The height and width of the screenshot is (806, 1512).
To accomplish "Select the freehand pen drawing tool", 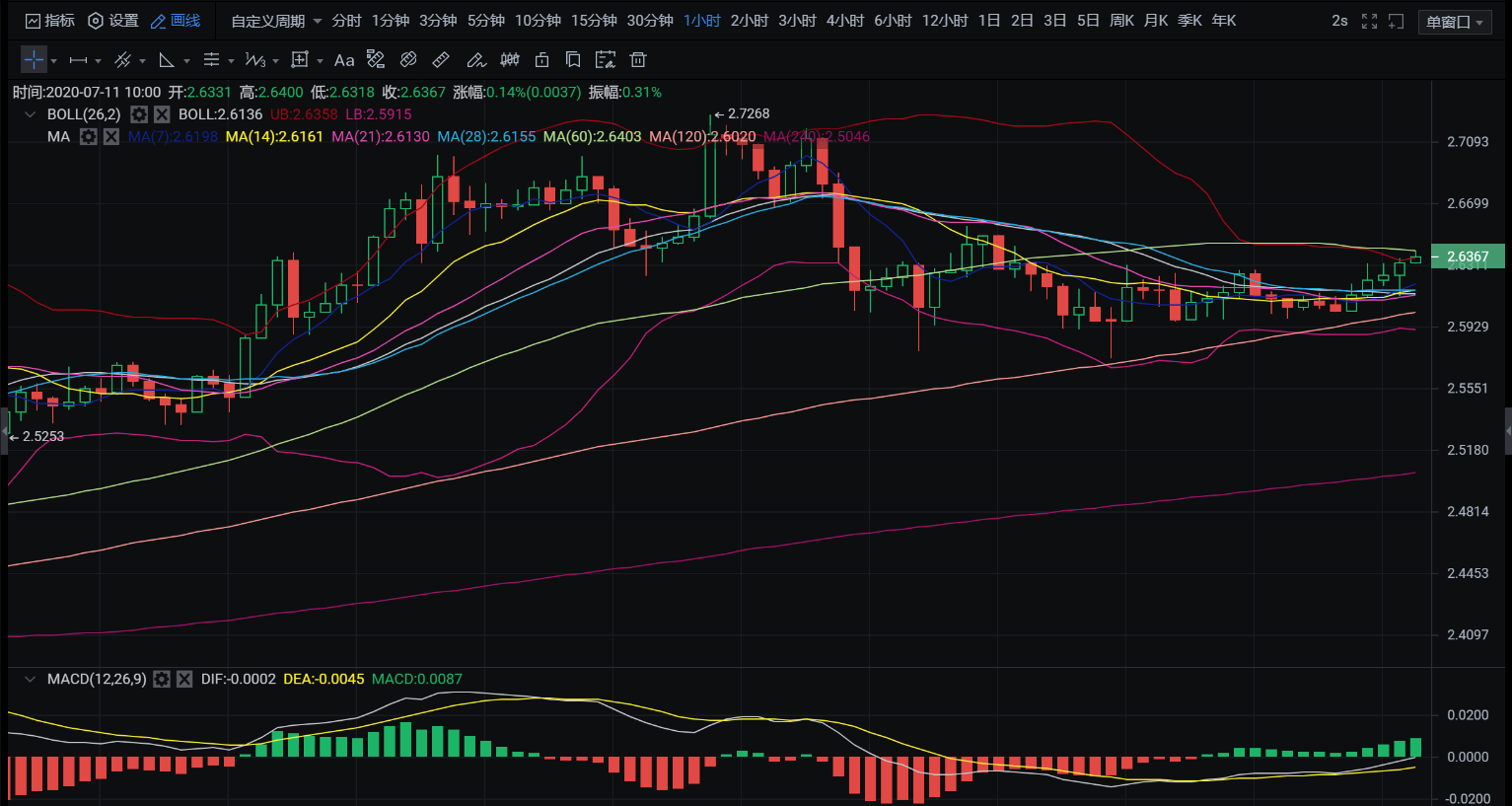I will pos(475,60).
